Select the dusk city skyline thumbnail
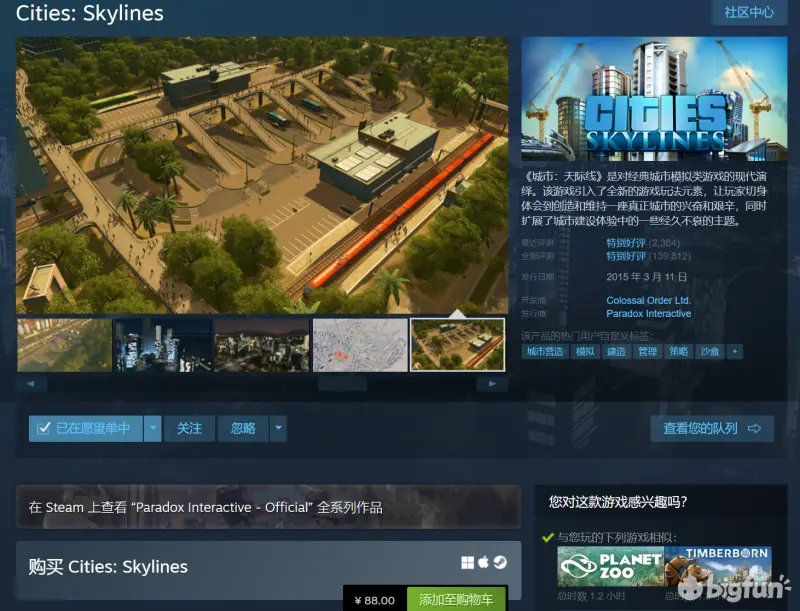Screen dimensions: 800x611 pyautogui.click(x=261, y=345)
